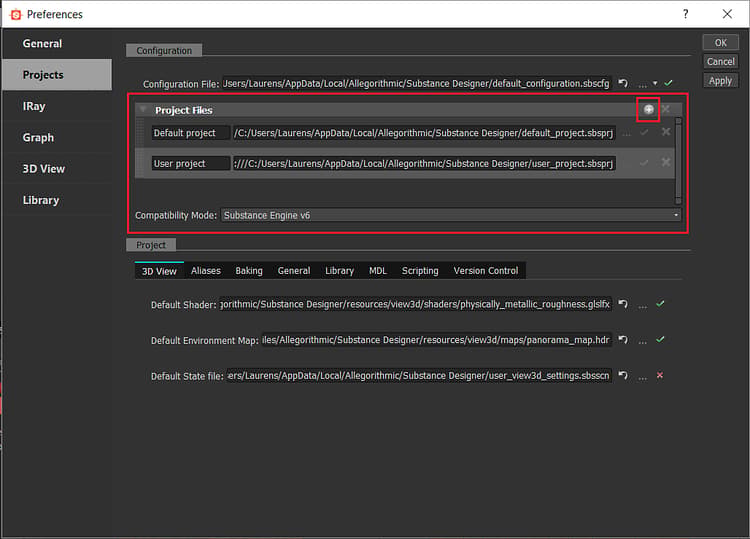
Task: Click green checkmark beside Default Environment Map
Action: point(660,340)
